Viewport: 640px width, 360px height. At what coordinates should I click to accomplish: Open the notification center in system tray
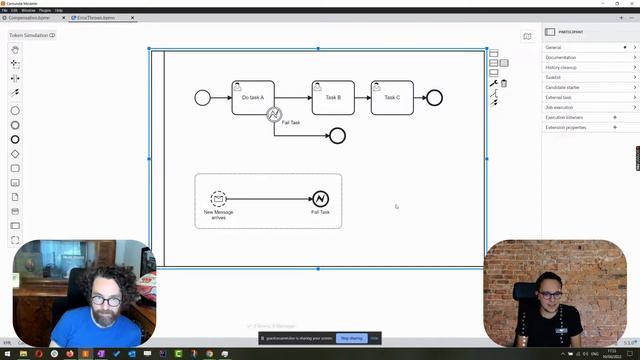point(630,354)
